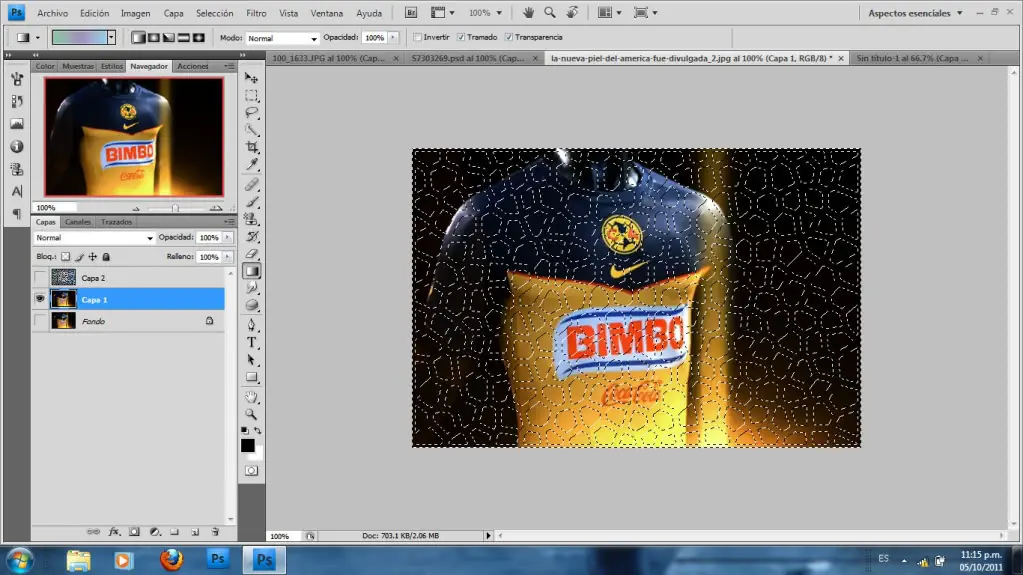Add layer style fx icon
The image size is (1023, 575).
click(114, 532)
